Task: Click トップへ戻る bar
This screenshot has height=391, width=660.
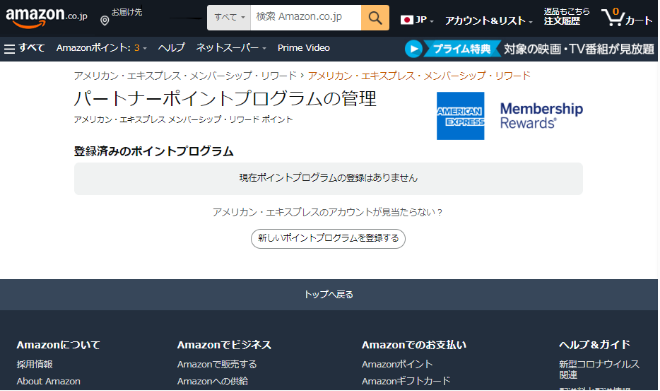Action: pos(329,294)
